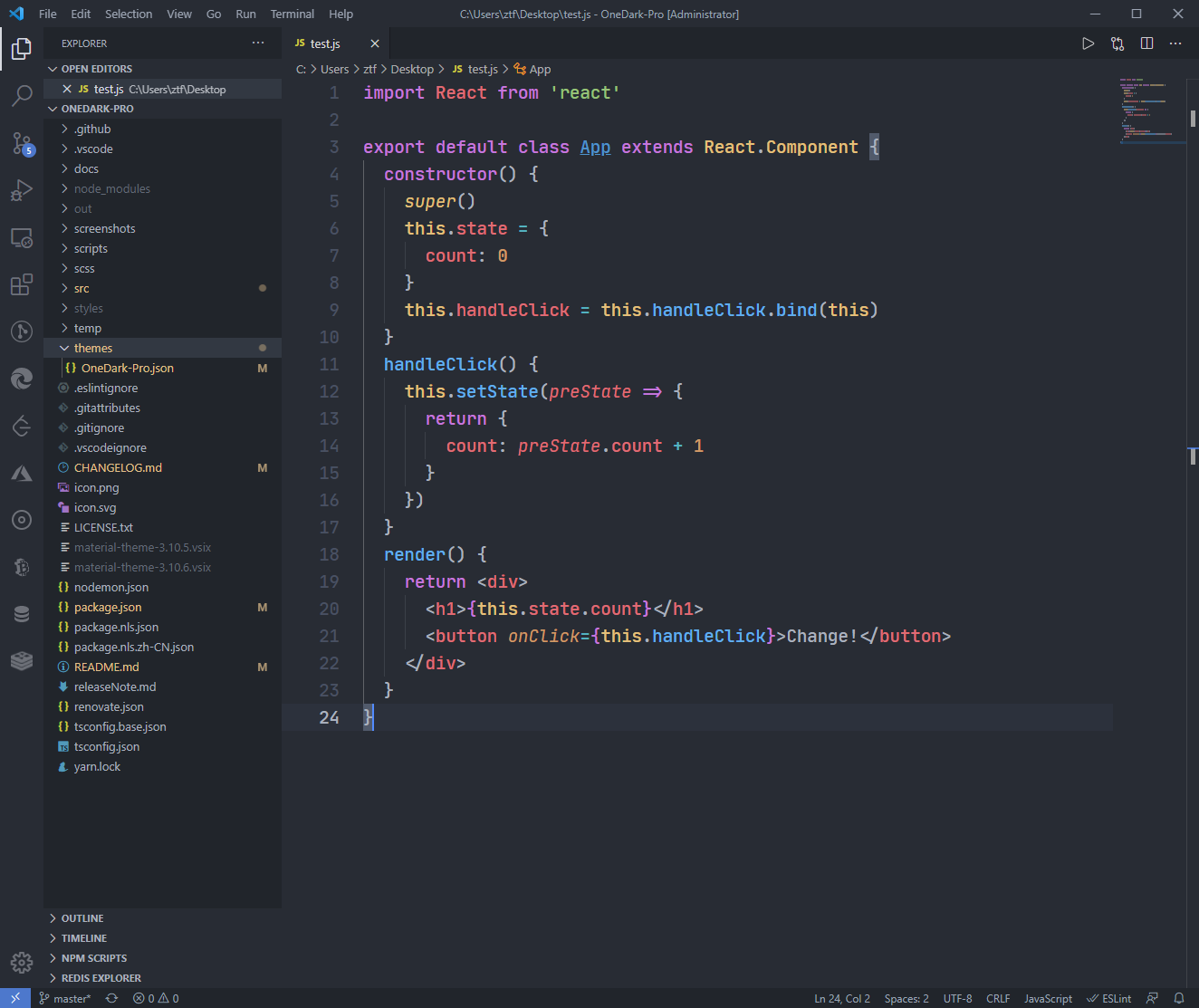This screenshot has height=1008, width=1199.
Task: Expand the NPM SCRIPTS section
Action: pos(93,957)
